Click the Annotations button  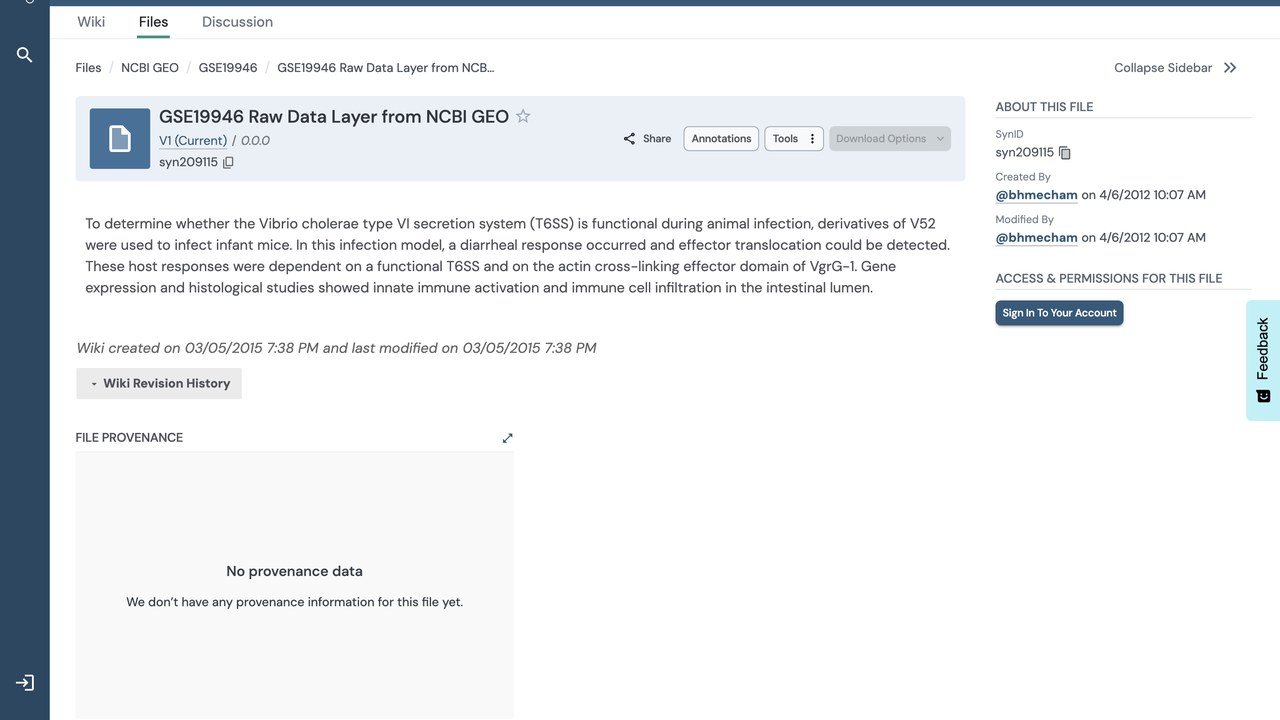(721, 139)
